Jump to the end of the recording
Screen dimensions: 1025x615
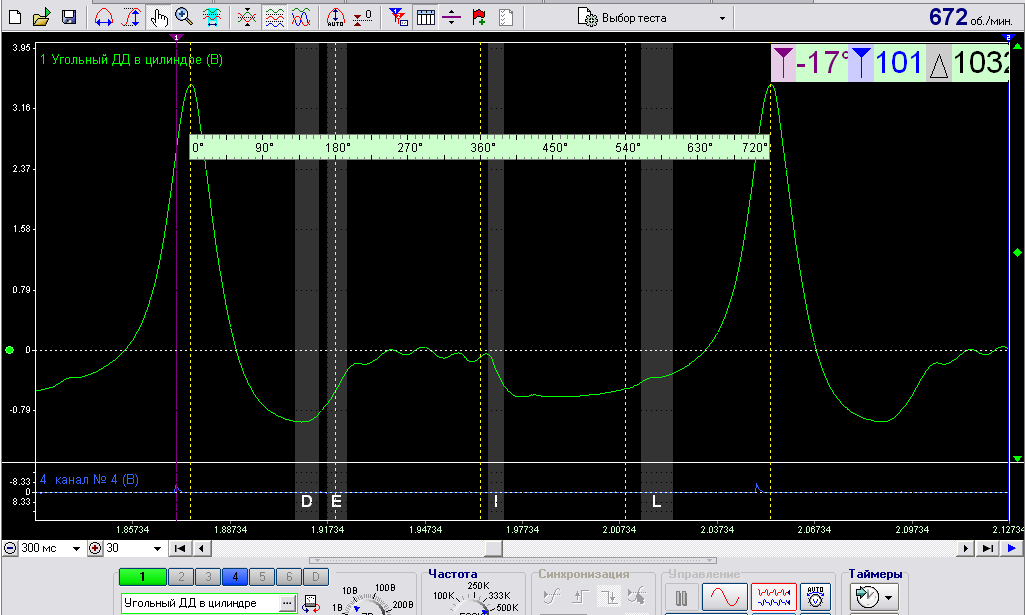tap(988, 548)
